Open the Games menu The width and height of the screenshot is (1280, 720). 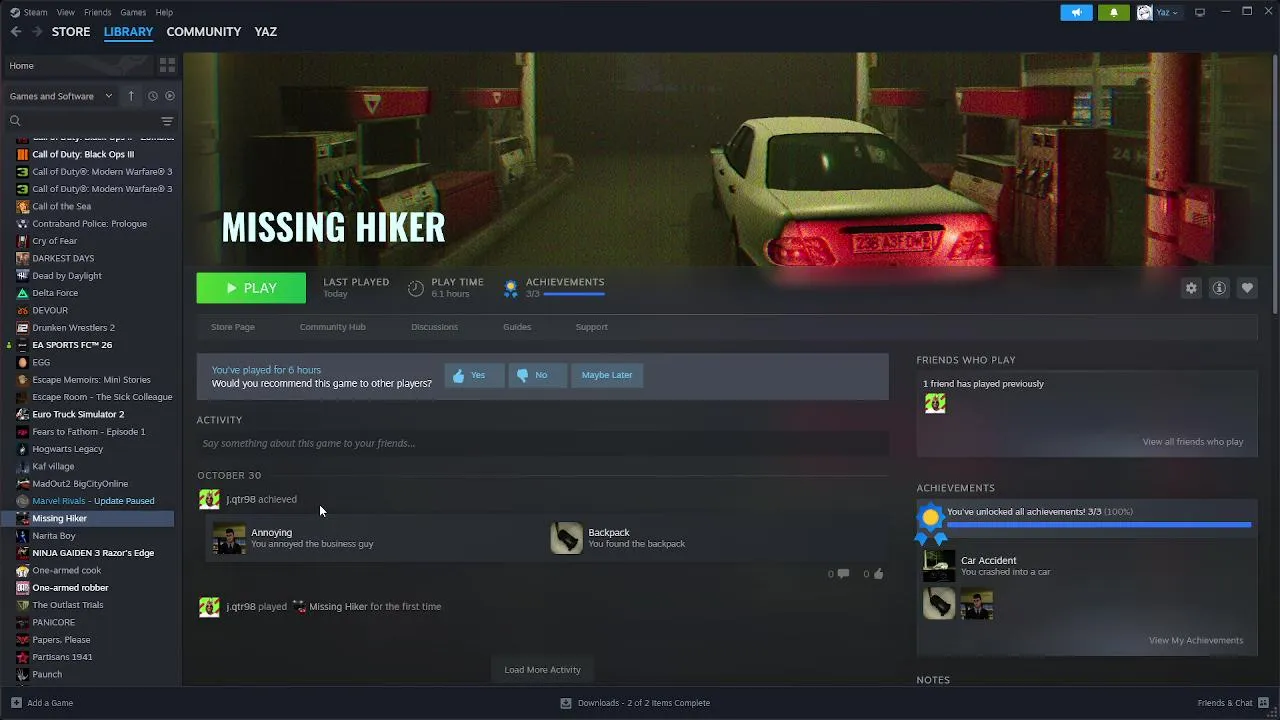(x=133, y=12)
